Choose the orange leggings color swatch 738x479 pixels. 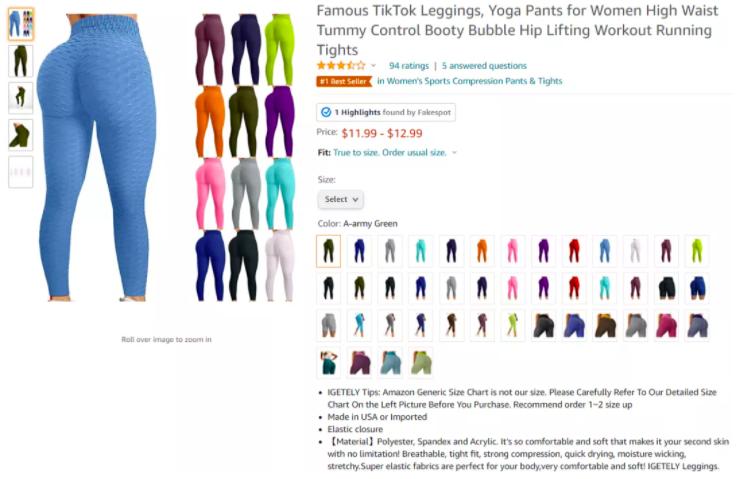(482, 251)
